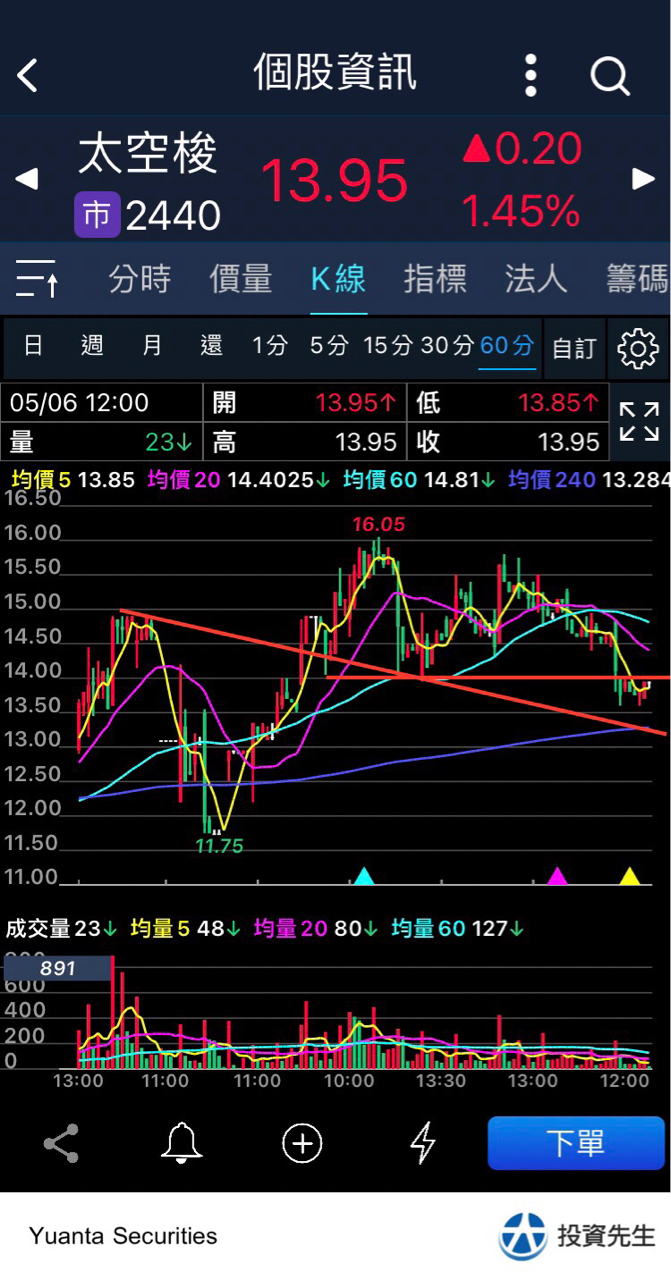Tap the cyan triangle chart marker
Image resolution: width=671 pixels, height=1280 pixels.
tap(364, 877)
